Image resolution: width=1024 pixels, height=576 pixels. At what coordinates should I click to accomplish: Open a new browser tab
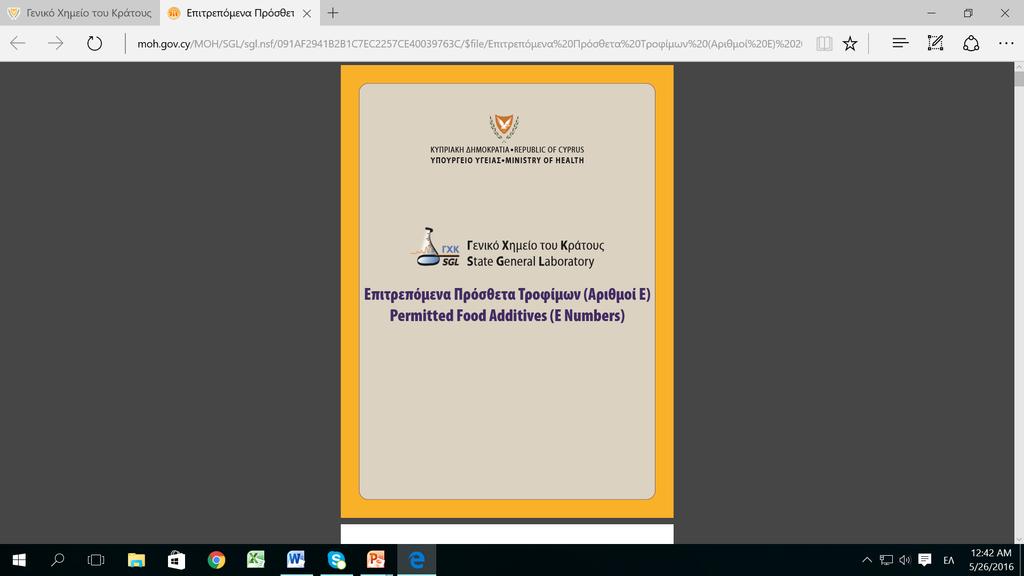pos(333,12)
